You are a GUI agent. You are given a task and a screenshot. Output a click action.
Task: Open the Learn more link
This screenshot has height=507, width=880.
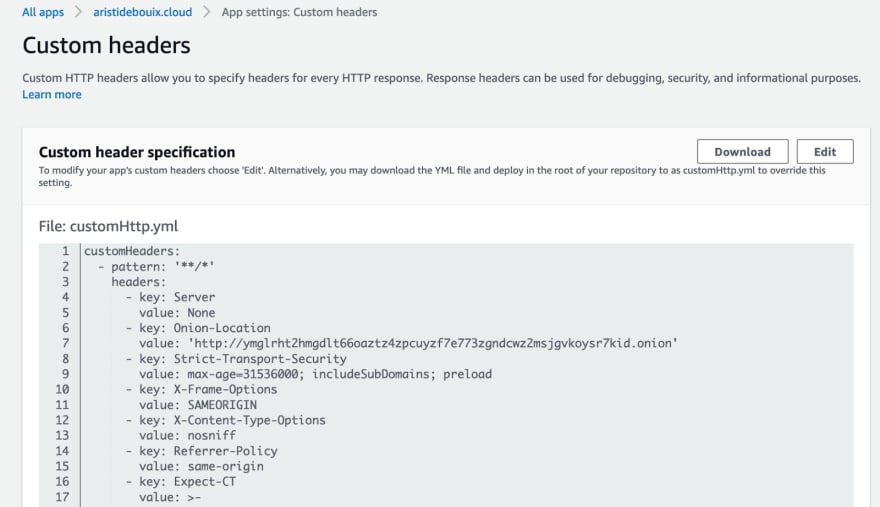pyautogui.click(x=52, y=94)
